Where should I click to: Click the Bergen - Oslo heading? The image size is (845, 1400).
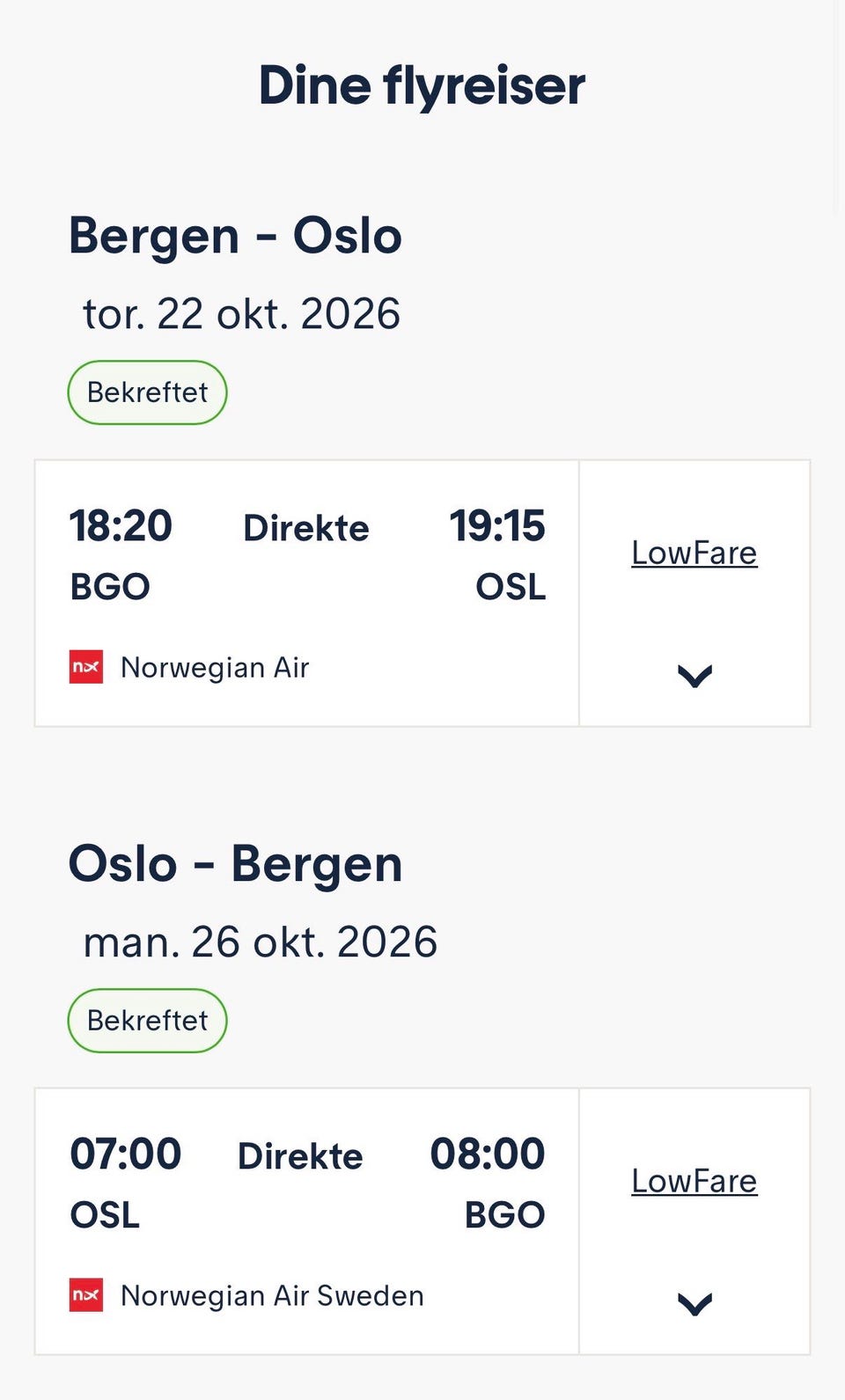pos(235,236)
